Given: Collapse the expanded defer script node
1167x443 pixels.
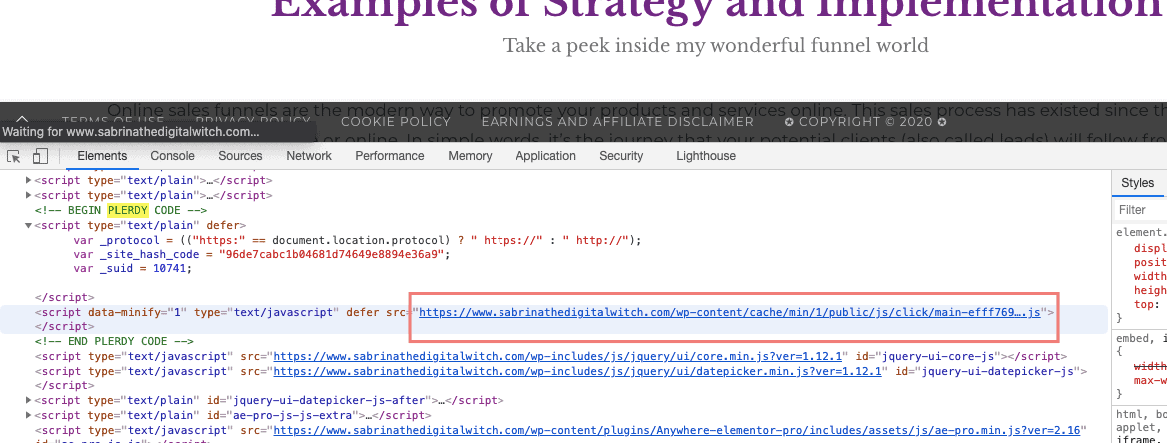Looking at the screenshot, I should point(28,226).
